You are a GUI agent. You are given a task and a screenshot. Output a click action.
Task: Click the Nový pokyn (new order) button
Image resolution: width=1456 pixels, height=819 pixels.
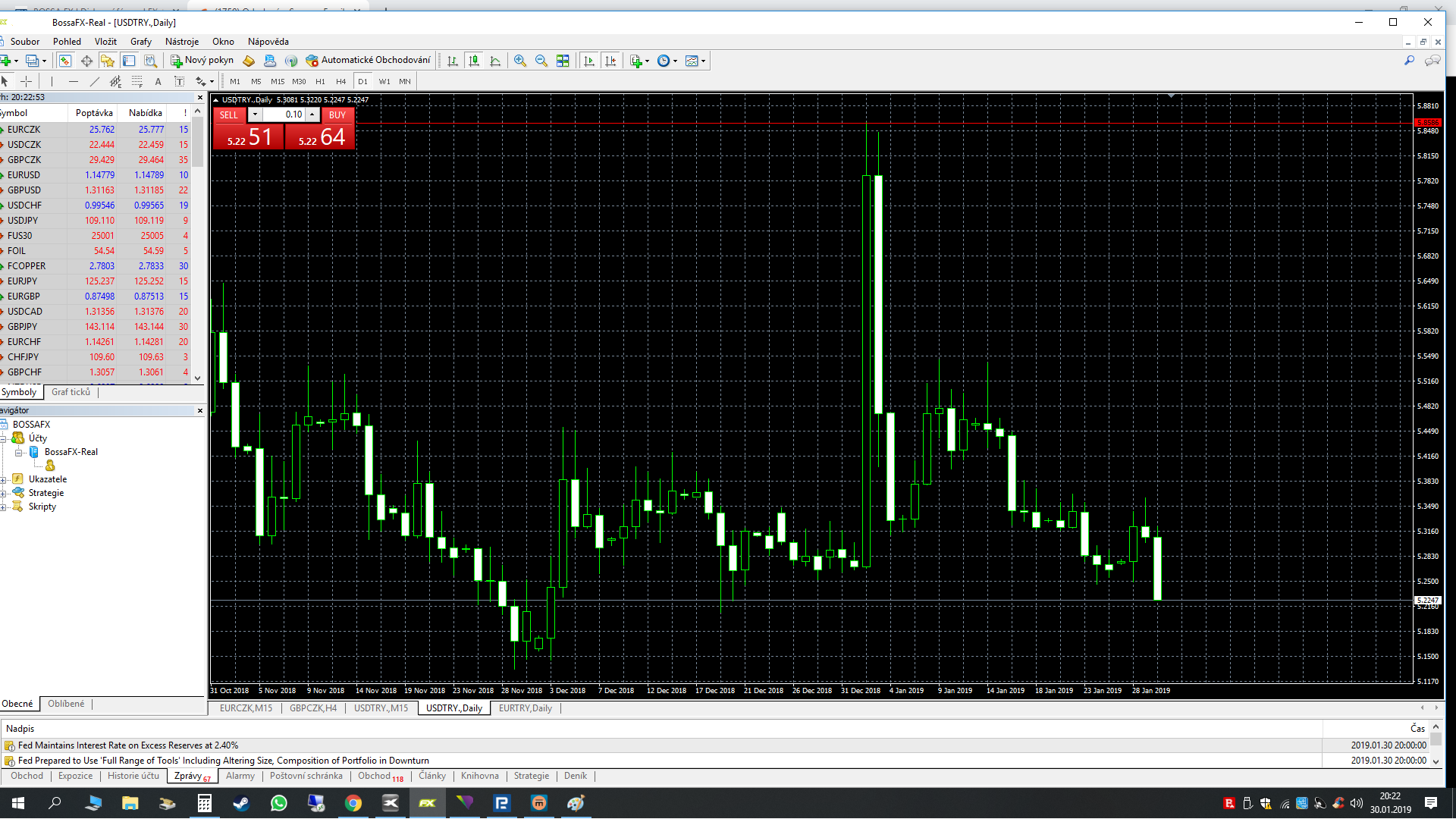click(202, 61)
